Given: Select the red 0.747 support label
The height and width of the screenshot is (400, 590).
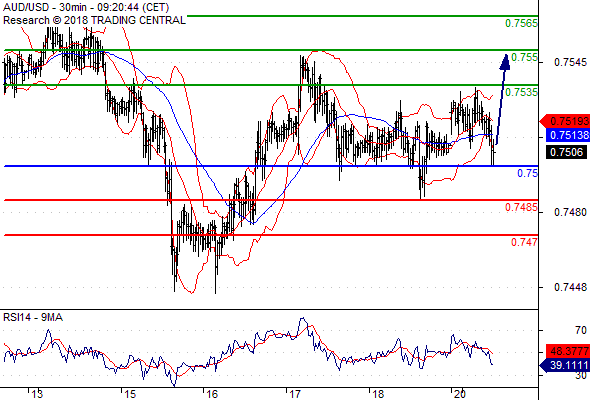Looking at the screenshot, I should (524, 242).
